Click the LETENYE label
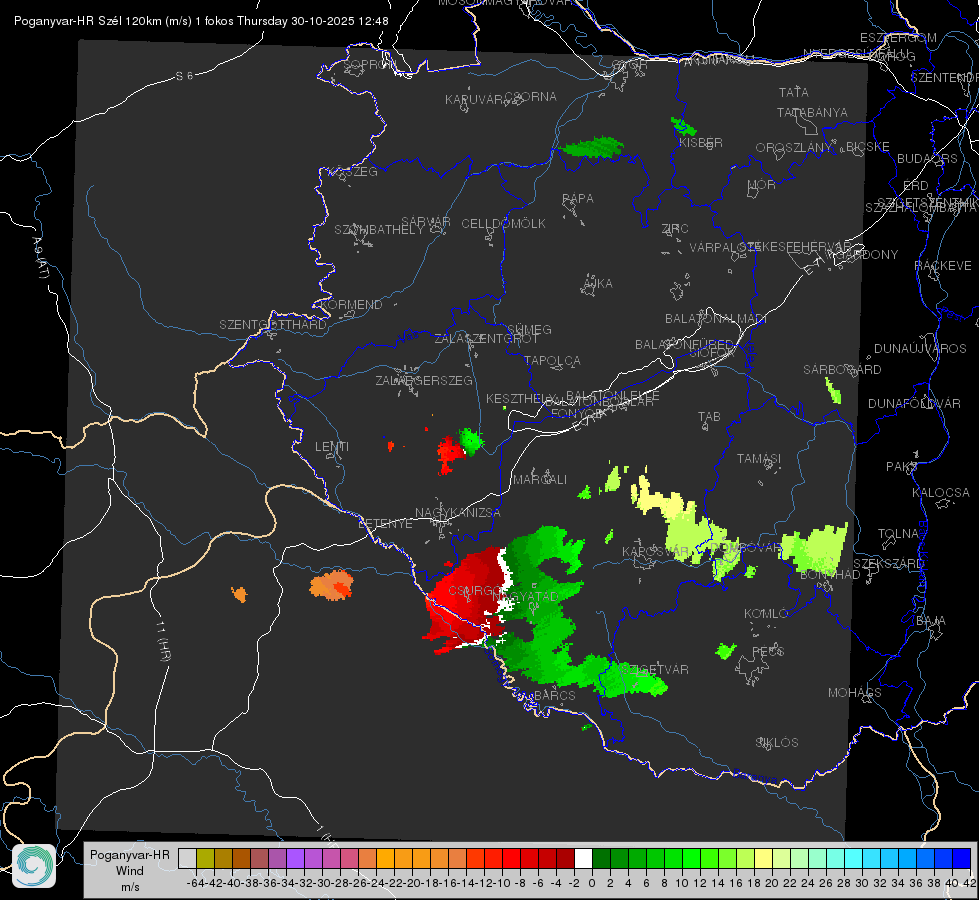This screenshot has height=900, width=979. point(385,523)
